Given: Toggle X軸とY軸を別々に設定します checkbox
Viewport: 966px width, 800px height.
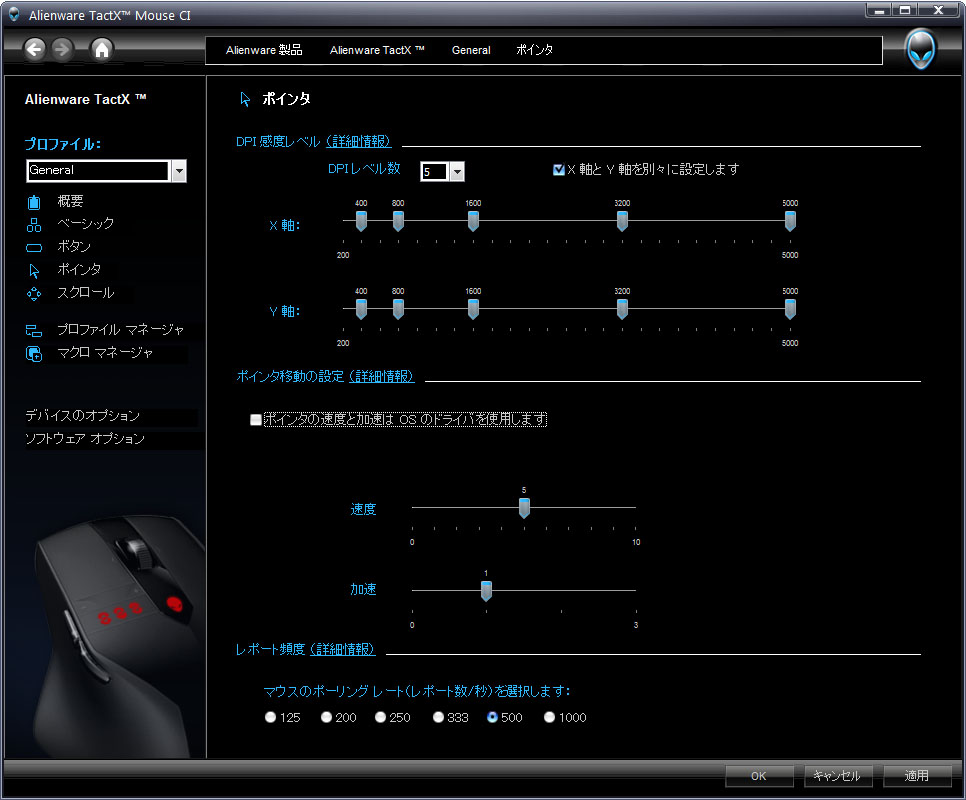Looking at the screenshot, I should [559, 169].
